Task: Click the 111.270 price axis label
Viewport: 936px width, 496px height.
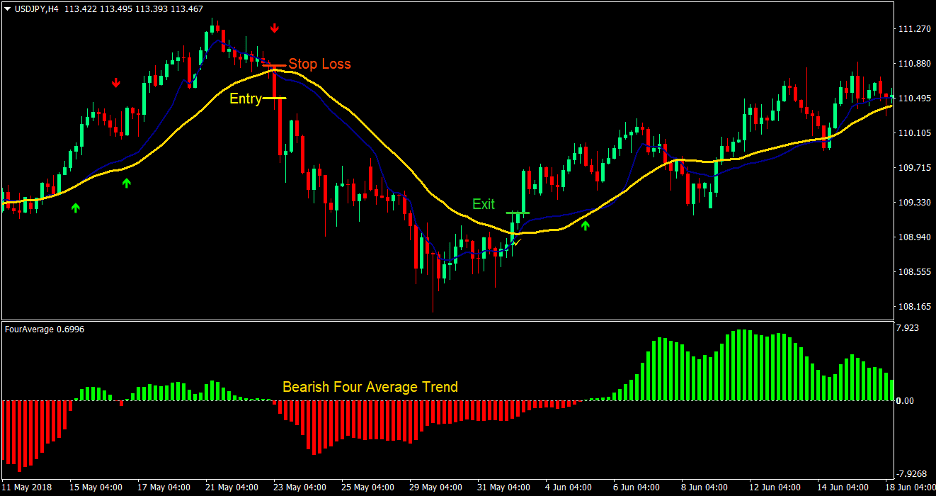Action: (913, 29)
